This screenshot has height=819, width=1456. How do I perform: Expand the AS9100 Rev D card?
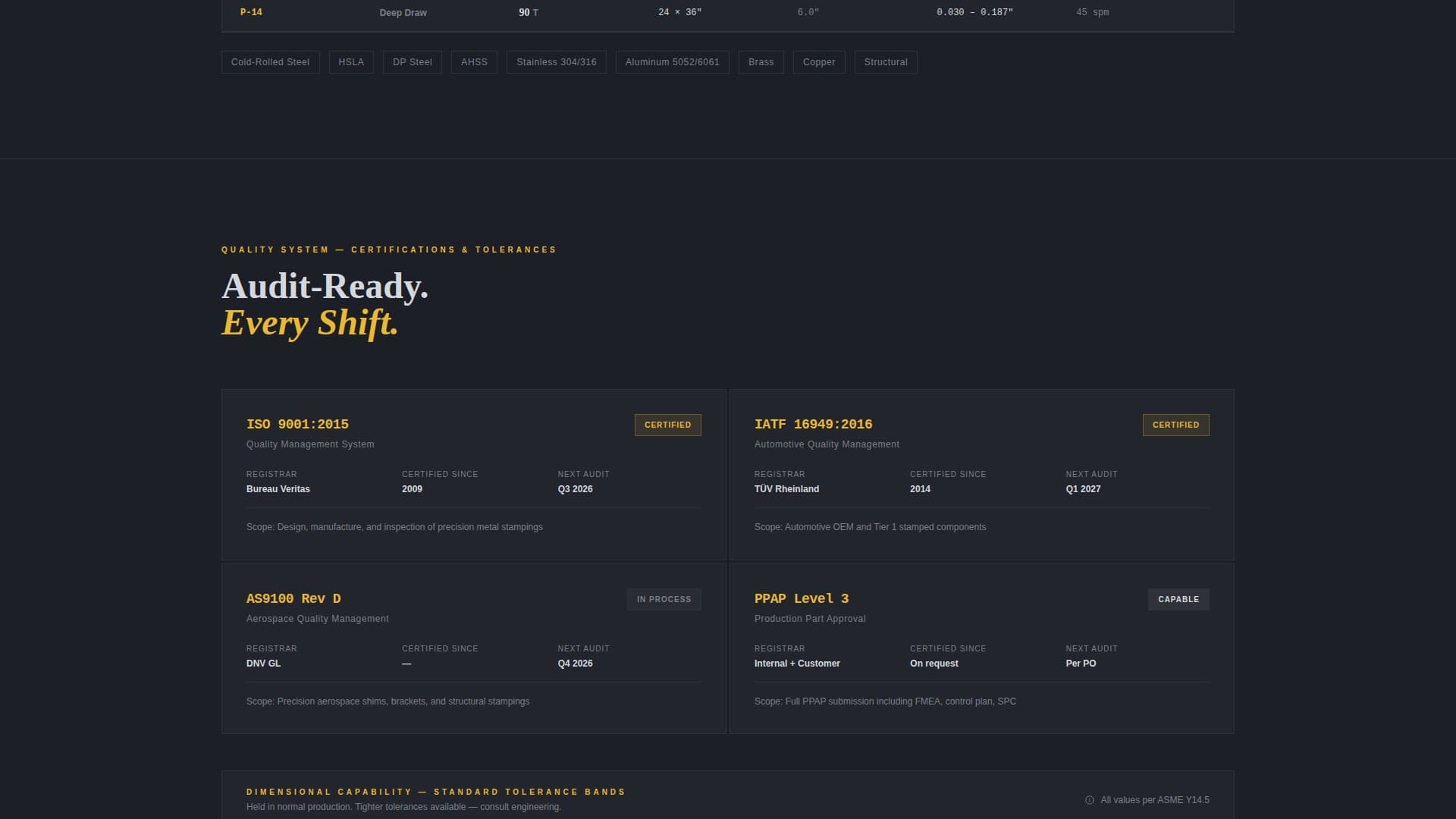tap(294, 598)
